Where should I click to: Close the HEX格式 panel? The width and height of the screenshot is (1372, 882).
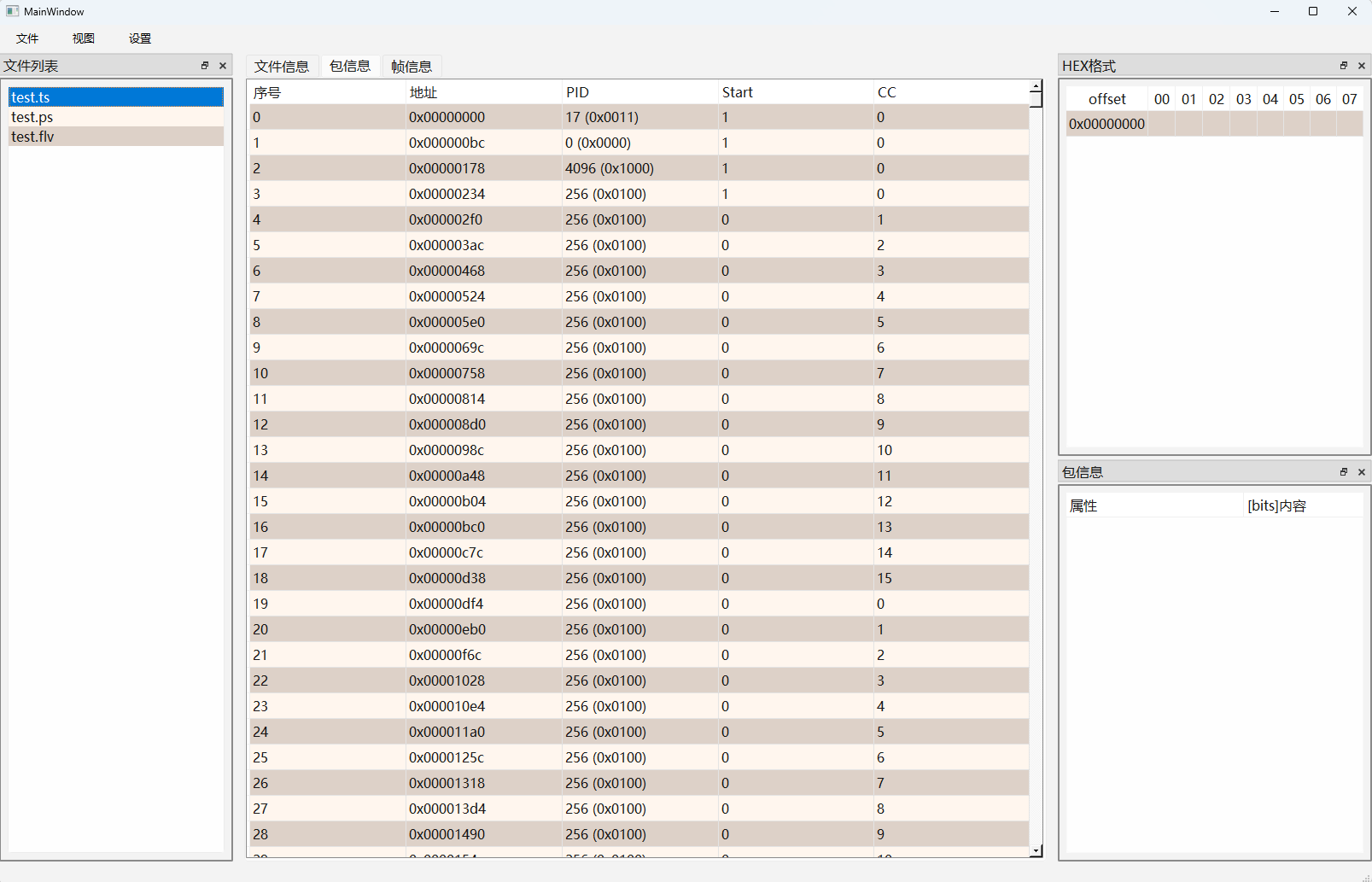coord(1362,66)
